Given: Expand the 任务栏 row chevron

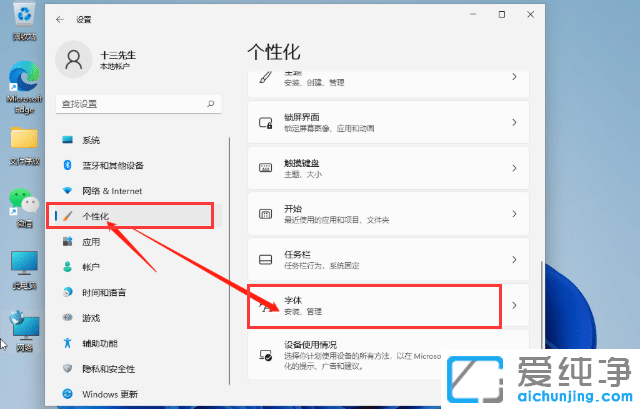Looking at the screenshot, I should pyautogui.click(x=514, y=260).
